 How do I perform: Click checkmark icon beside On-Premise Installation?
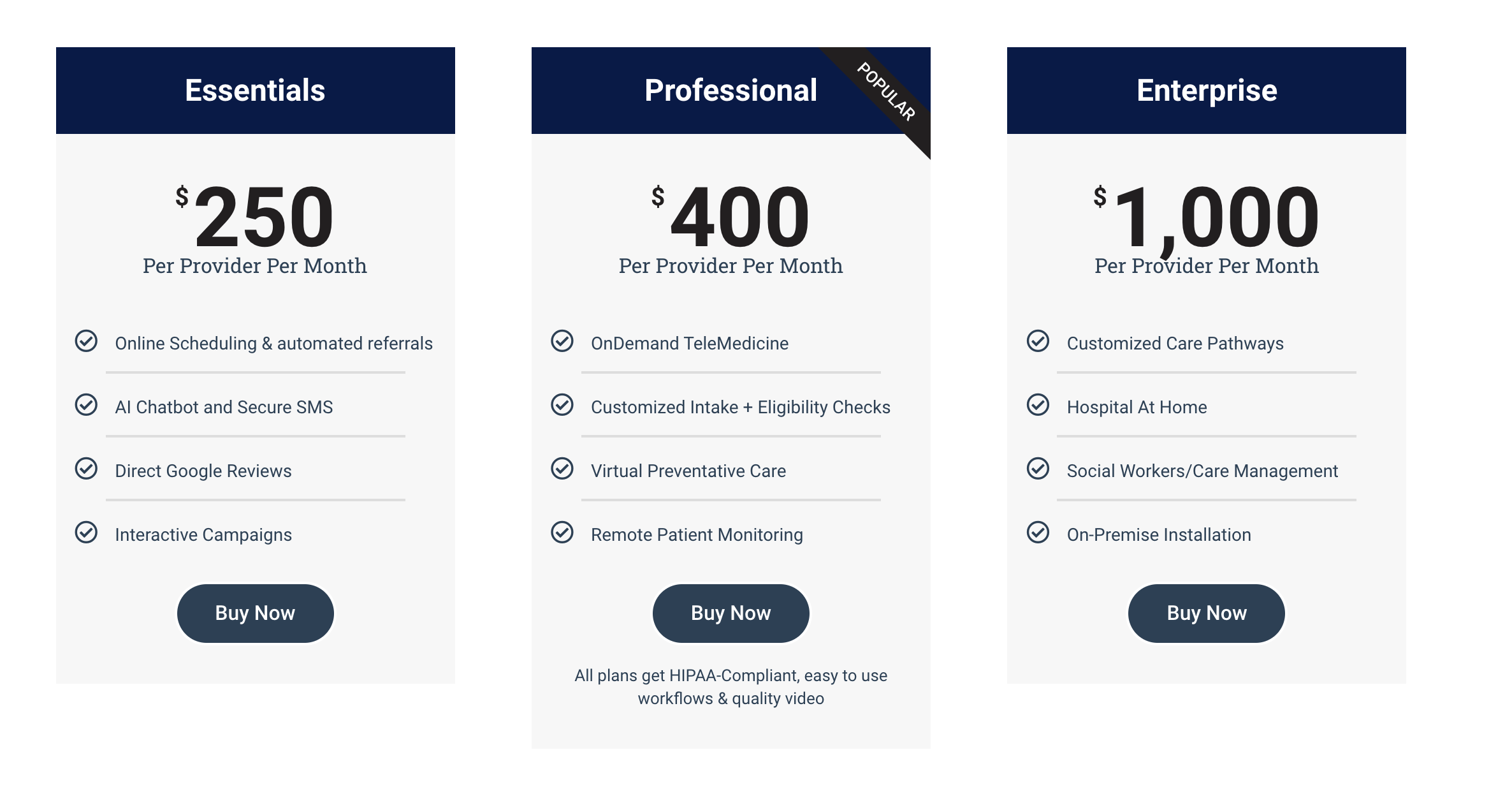point(1038,533)
